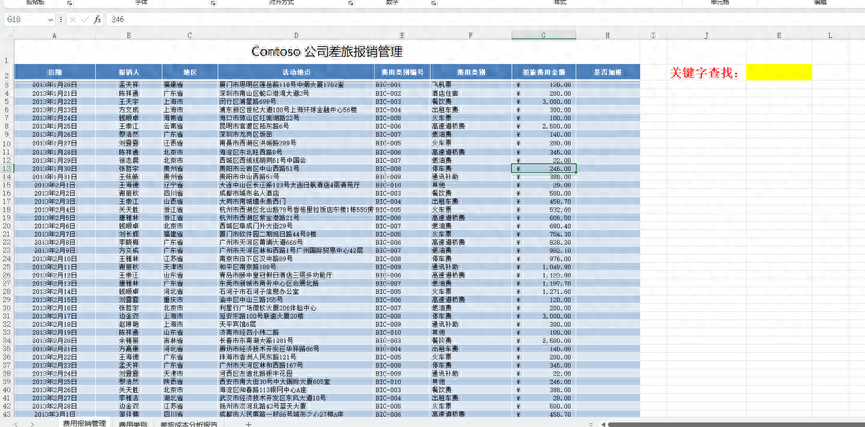
Task: Click the 贵阳市云岩区中山西路51号 address cell
Action: (x=296, y=168)
